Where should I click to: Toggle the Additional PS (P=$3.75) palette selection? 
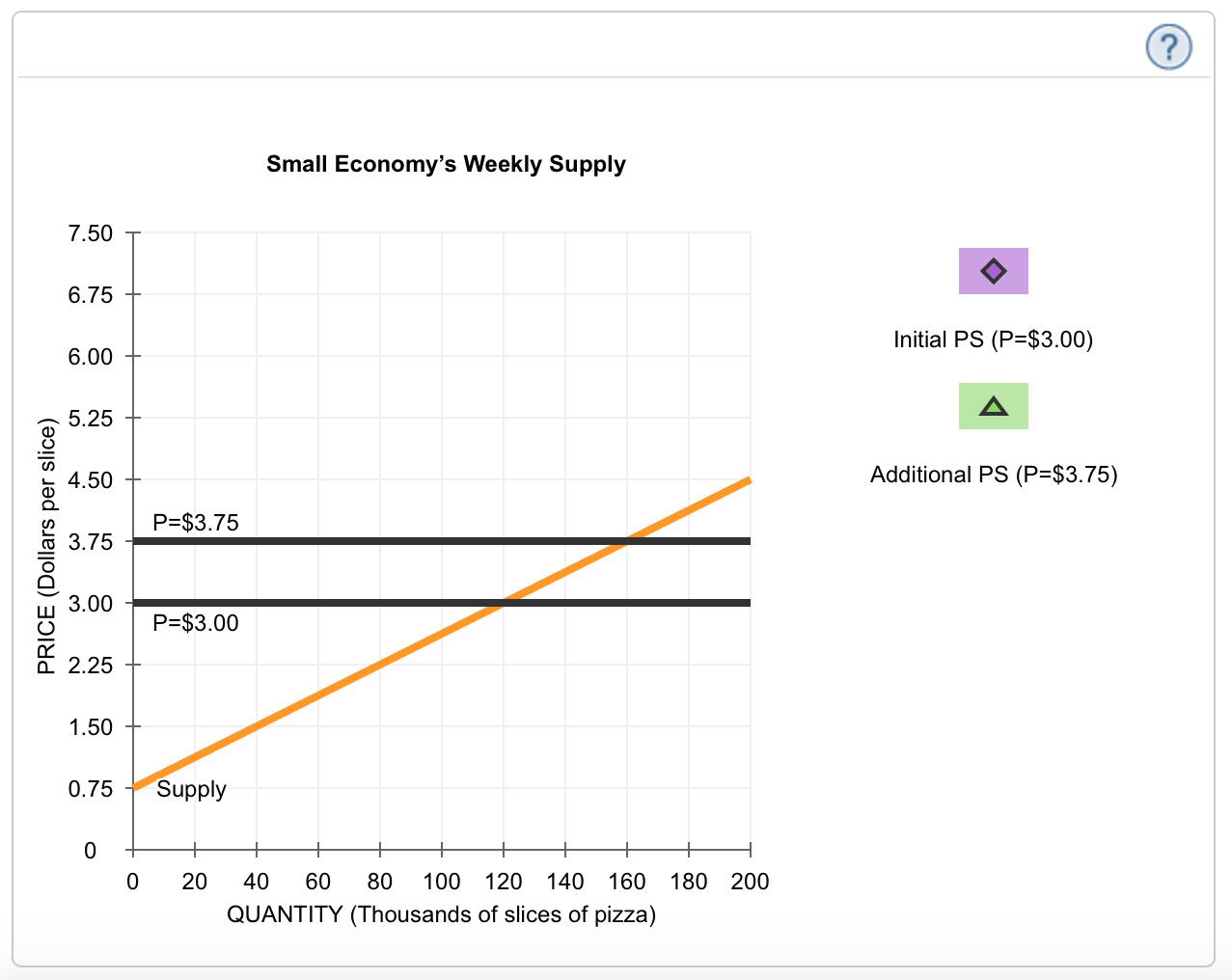(x=993, y=406)
